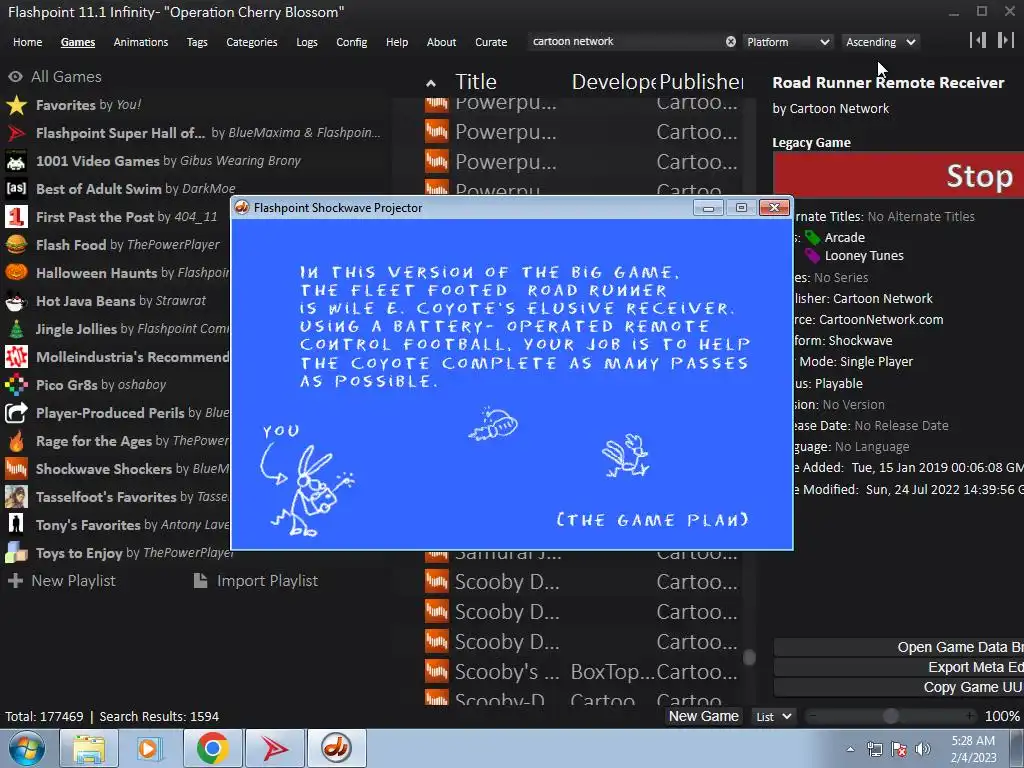Click the Open Game Data Browser button
Image resolution: width=1024 pixels, height=768 pixels.
(899, 647)
